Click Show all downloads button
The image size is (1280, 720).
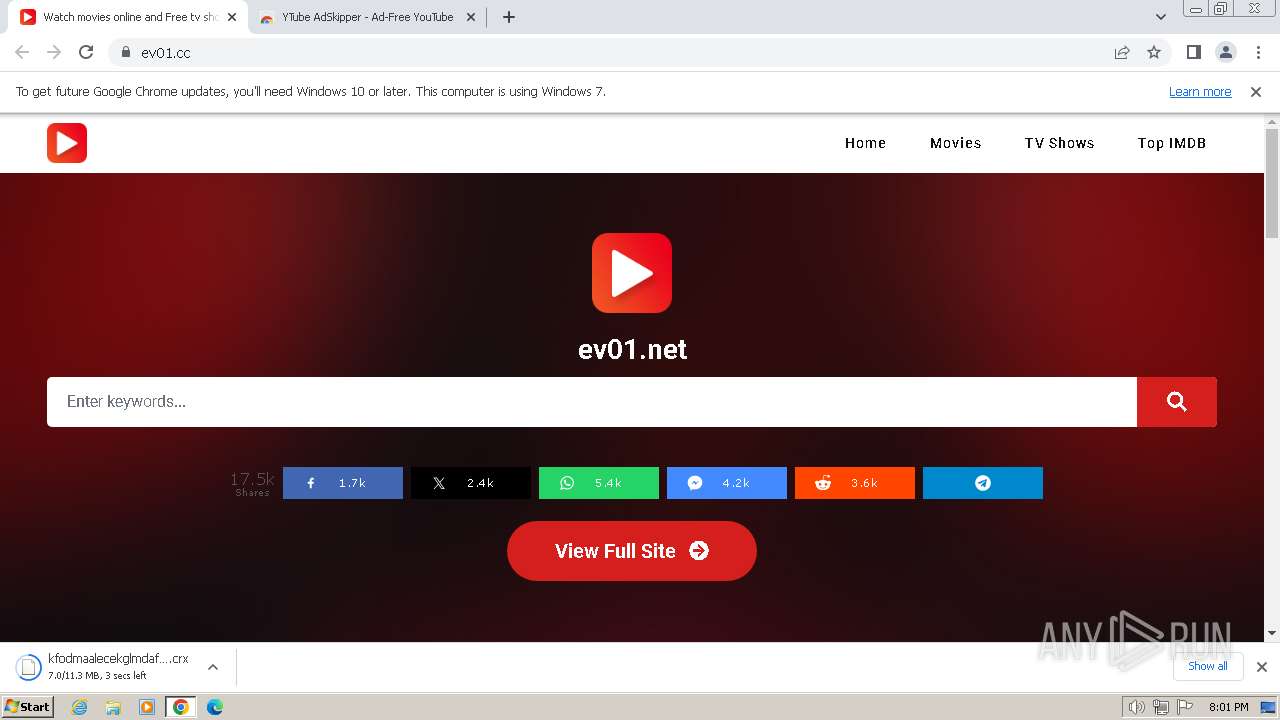[x=1208, y=666]
